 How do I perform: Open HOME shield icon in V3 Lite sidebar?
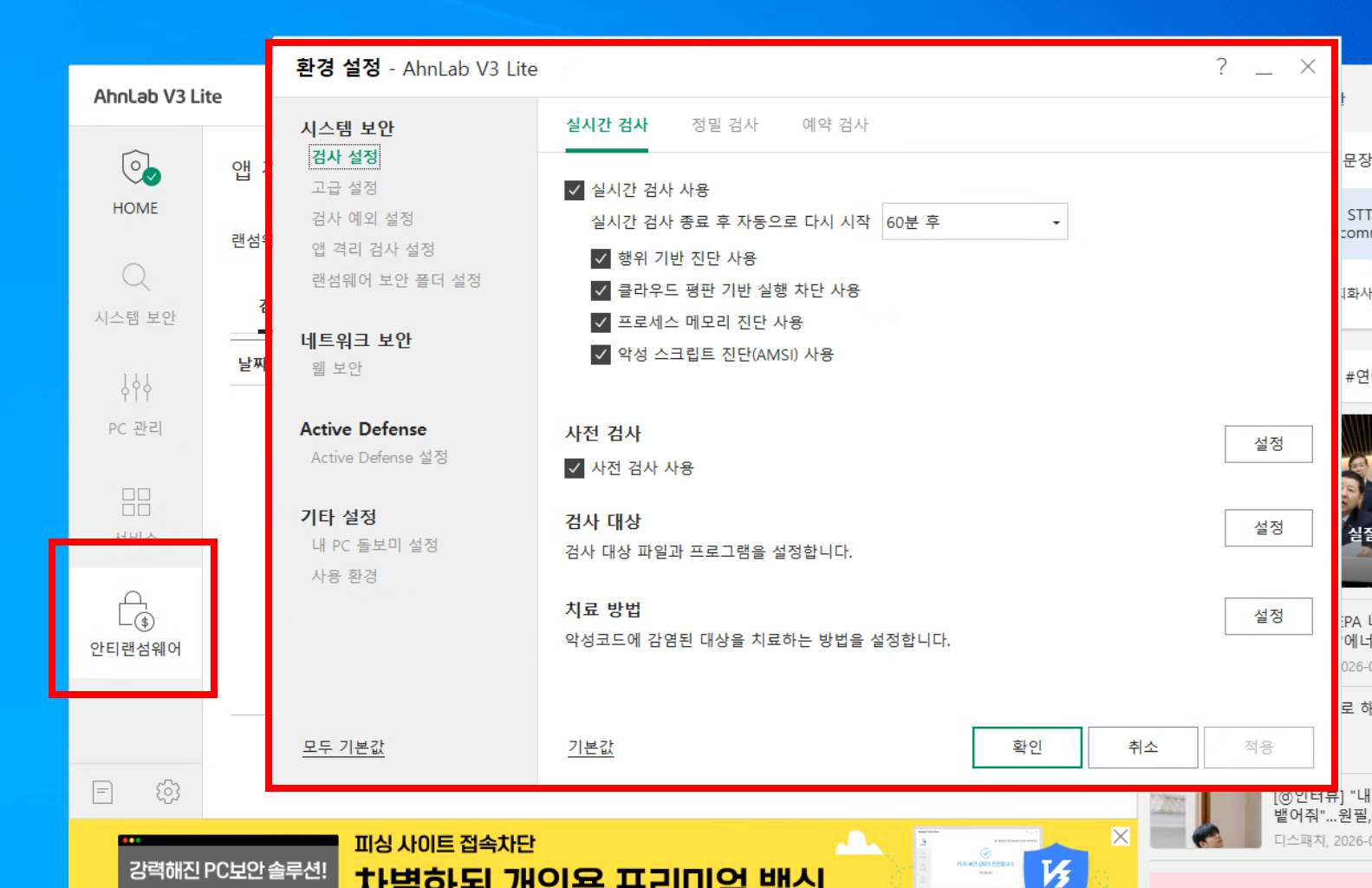coord(136,168)
